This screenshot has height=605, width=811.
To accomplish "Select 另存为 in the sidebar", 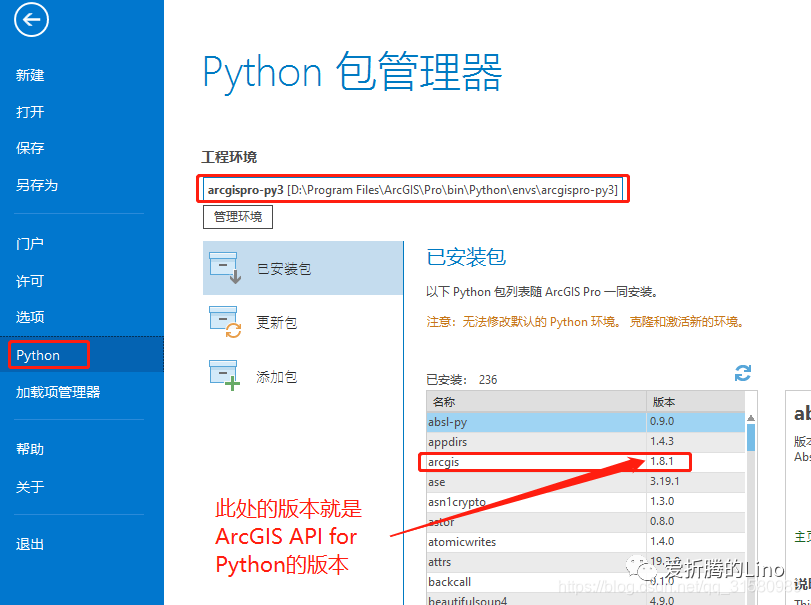I will coord(37,185).
